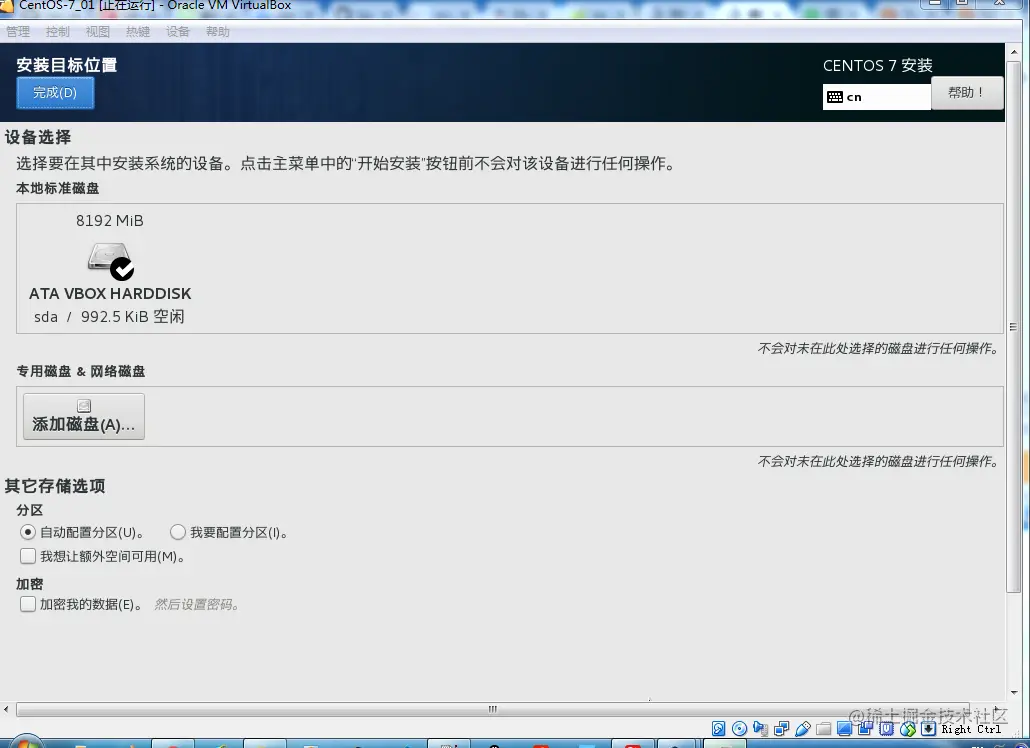The width and height of the screenshot is (1030, 748).
Task: Click the 本地标准磁盘 label
Action: click(x=58, y=188)
